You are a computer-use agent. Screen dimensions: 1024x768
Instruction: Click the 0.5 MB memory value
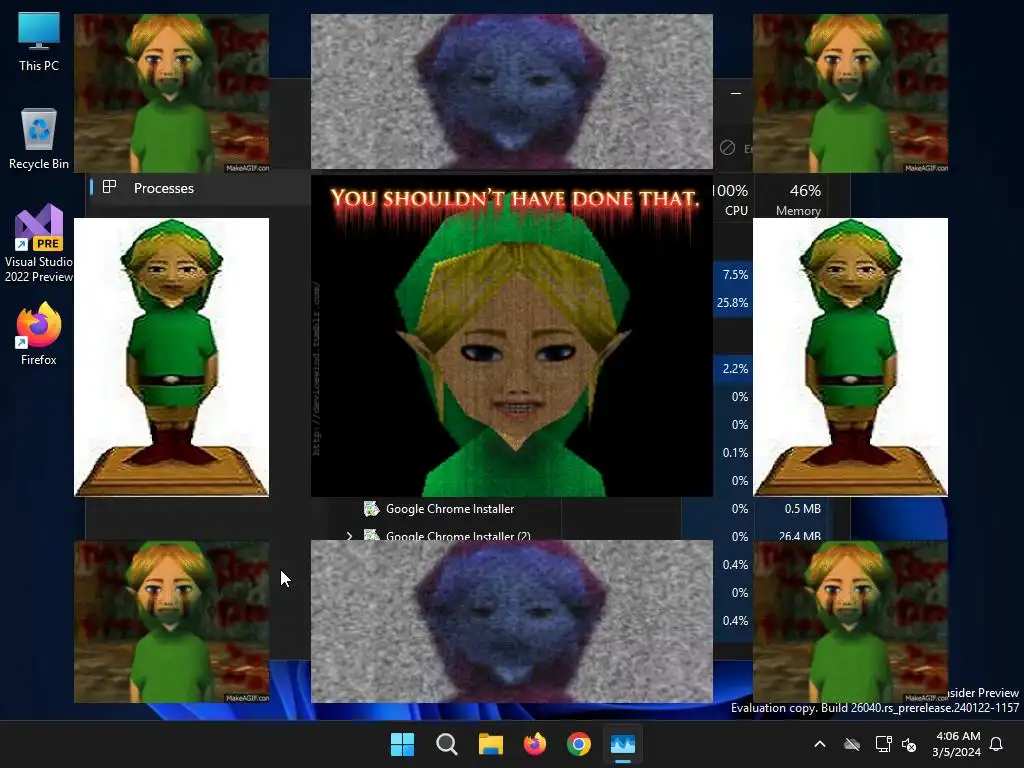[x=803, y=509]
